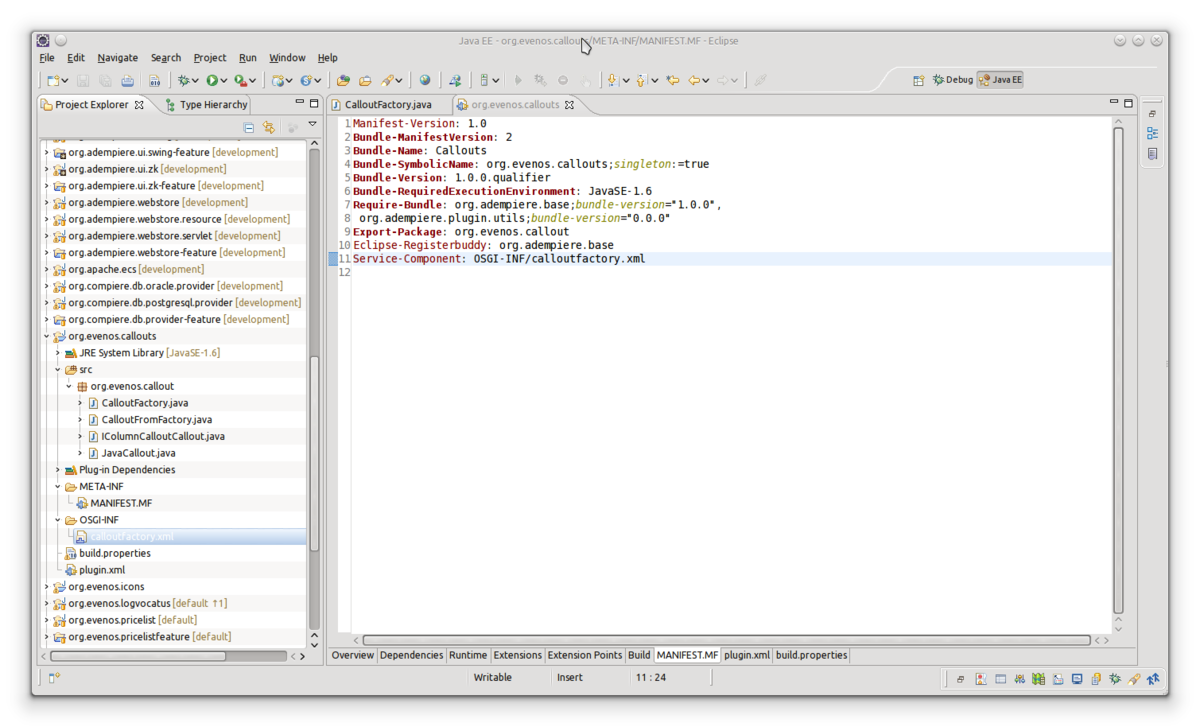Click the Open Perspective icon

919,80
